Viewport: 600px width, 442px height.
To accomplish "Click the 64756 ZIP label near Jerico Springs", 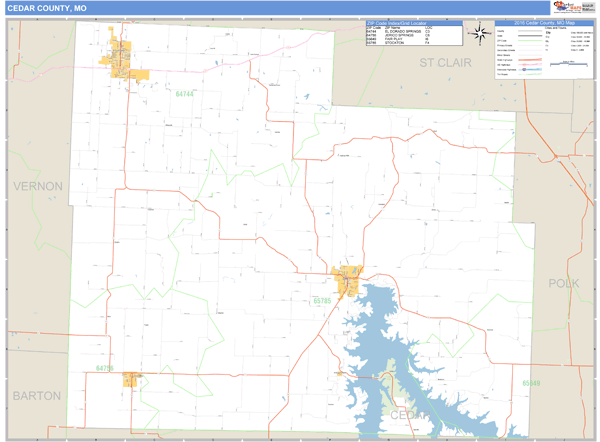I will pyautogui.click(x=104, y=369).
